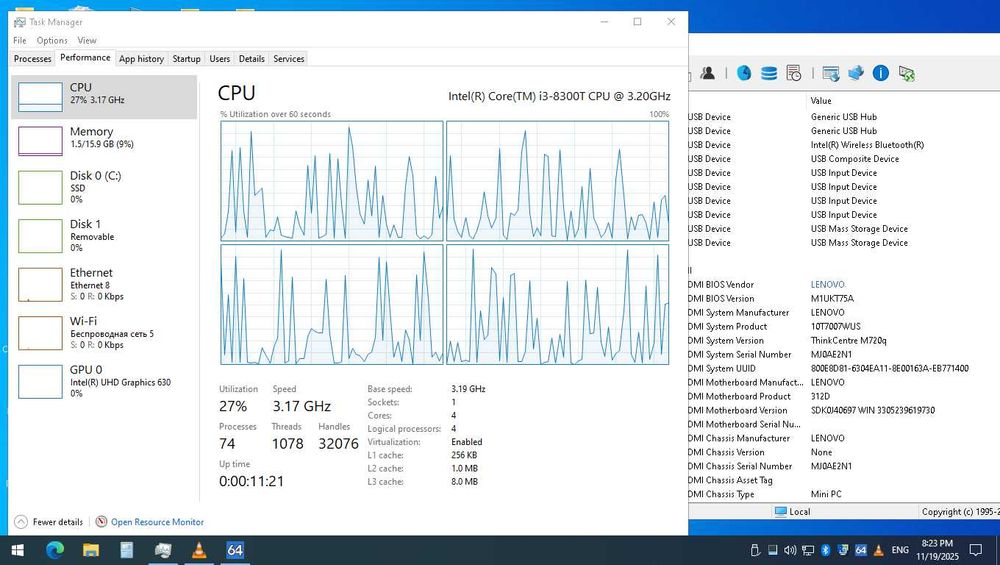Click the Local status bar entry in AIDA64
The image size is (1000, 565).
point(792,511)
